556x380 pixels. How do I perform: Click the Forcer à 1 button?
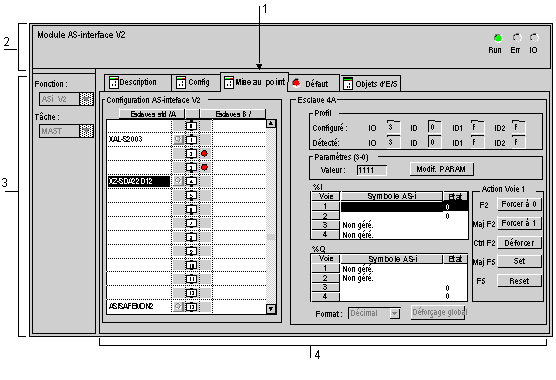tap(519, 223)
